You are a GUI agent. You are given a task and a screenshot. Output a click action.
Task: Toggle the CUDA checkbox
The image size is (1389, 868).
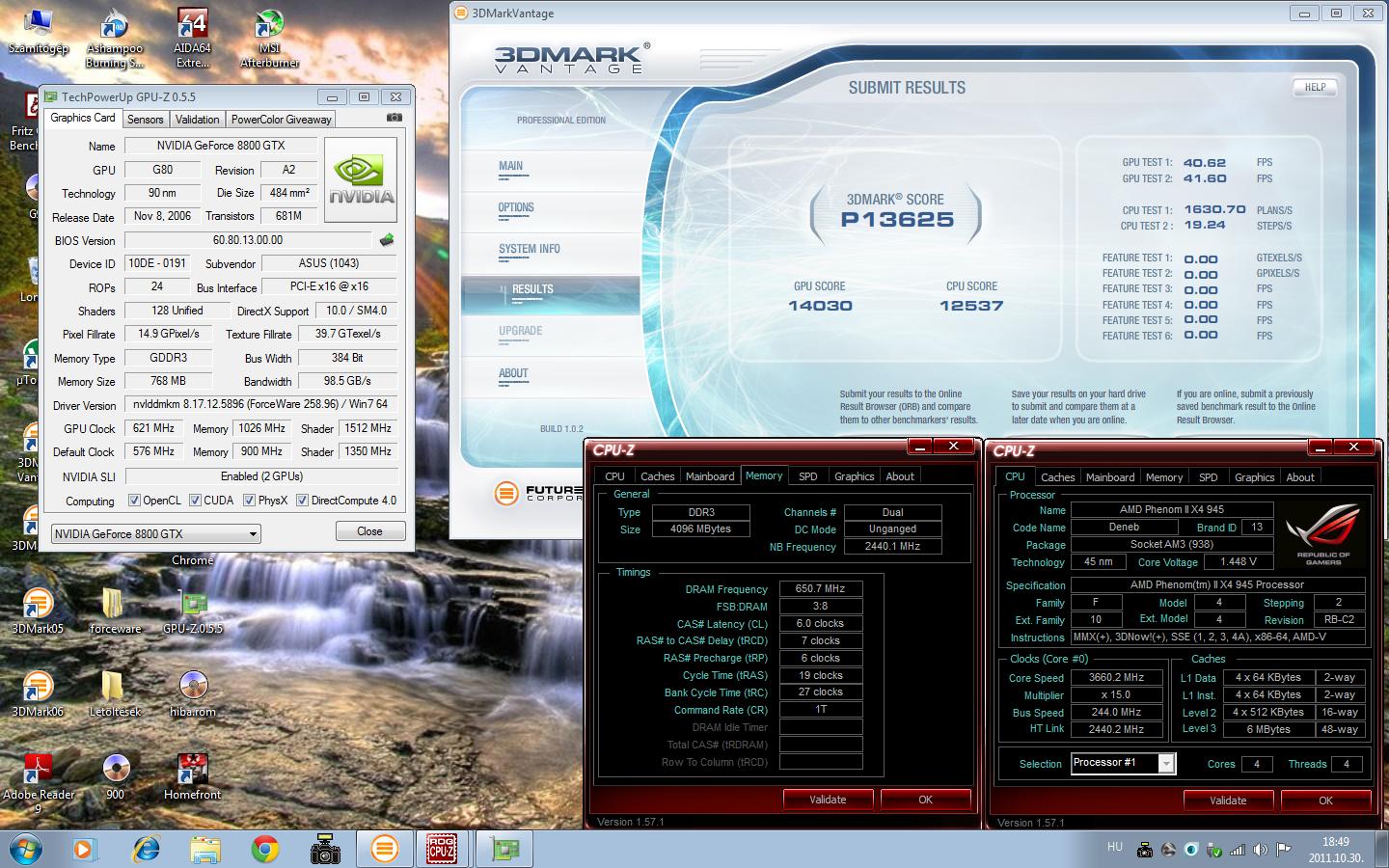coord(196,501)
